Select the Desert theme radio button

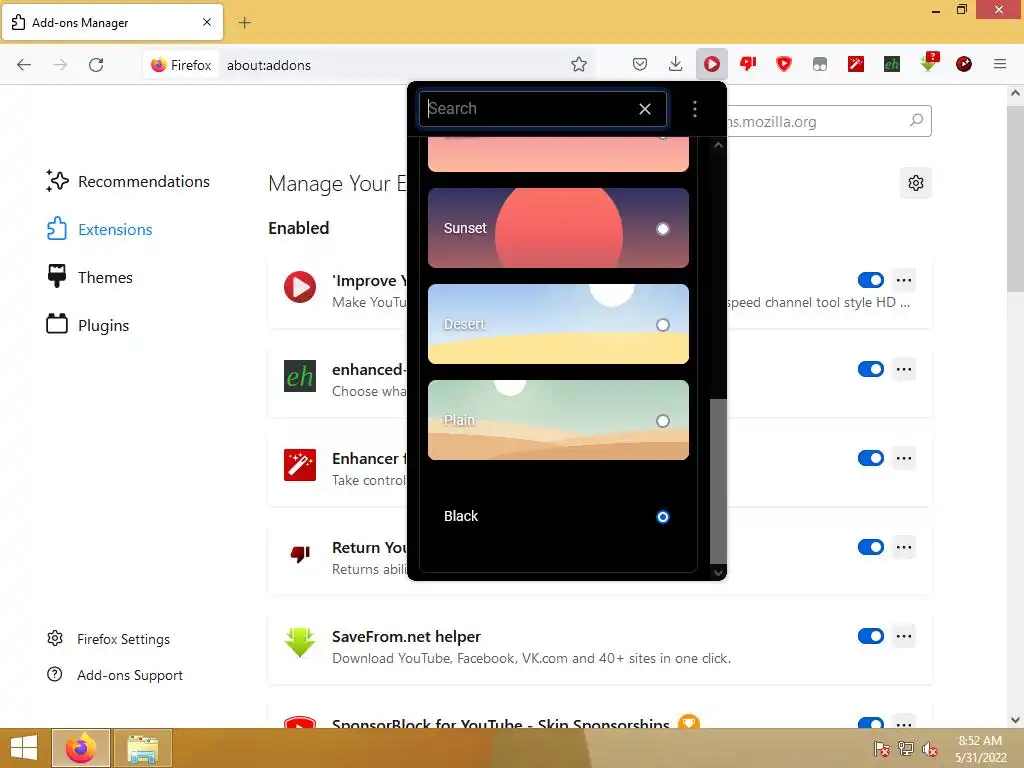(x=663, y=325)
